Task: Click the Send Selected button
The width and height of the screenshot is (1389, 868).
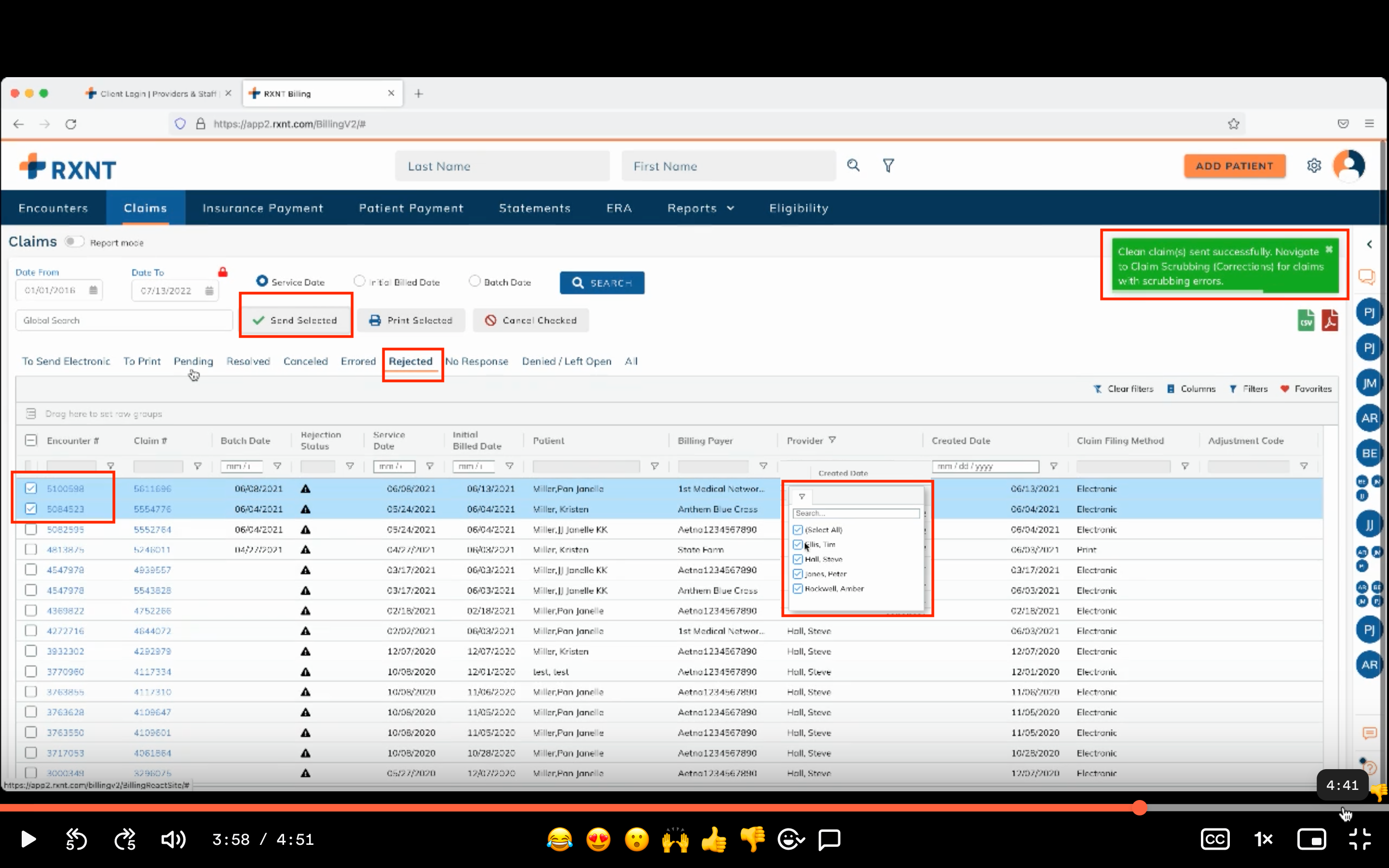Action: click(296, 320)
